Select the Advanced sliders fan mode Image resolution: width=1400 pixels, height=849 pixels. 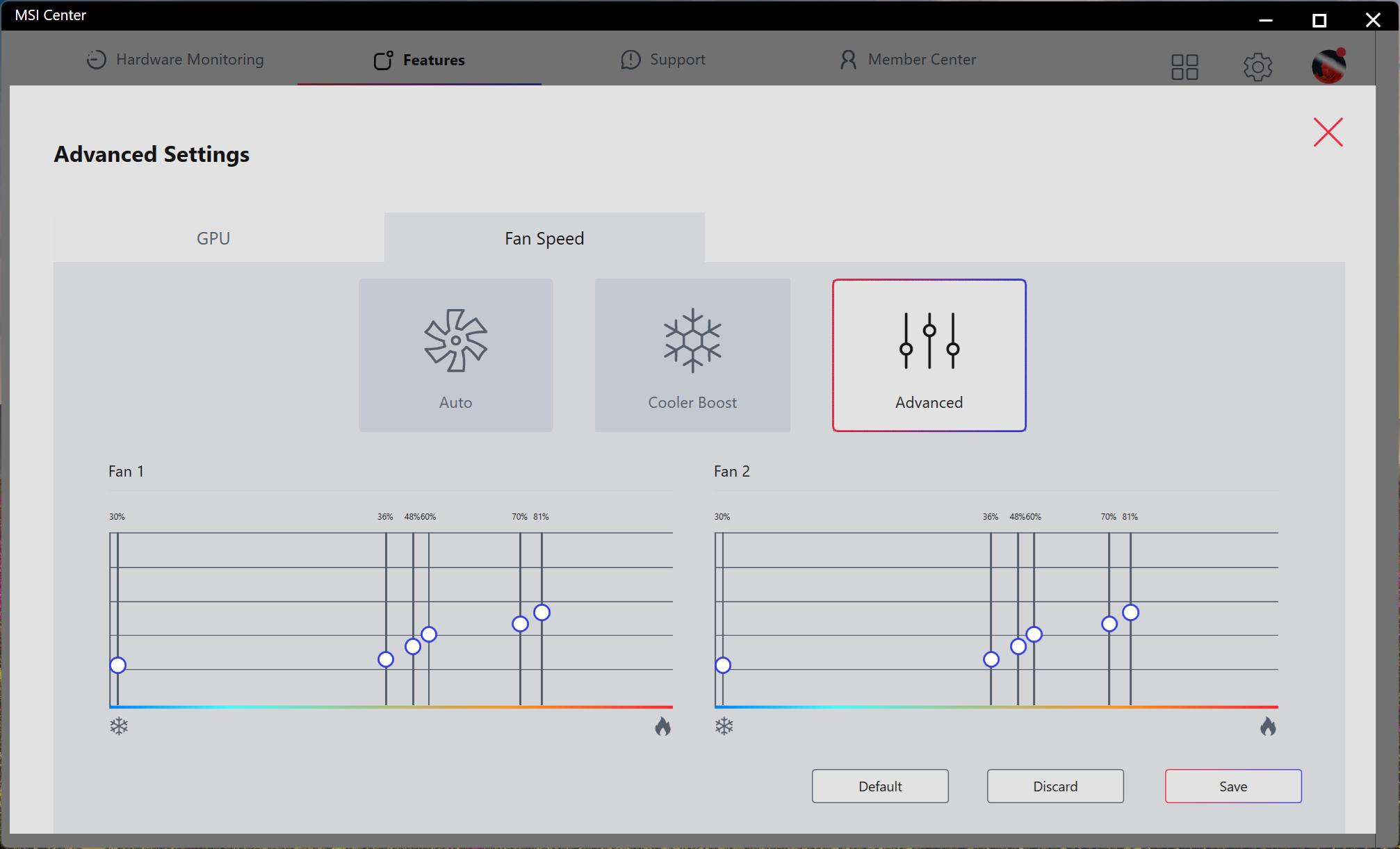tap(929, 355)
